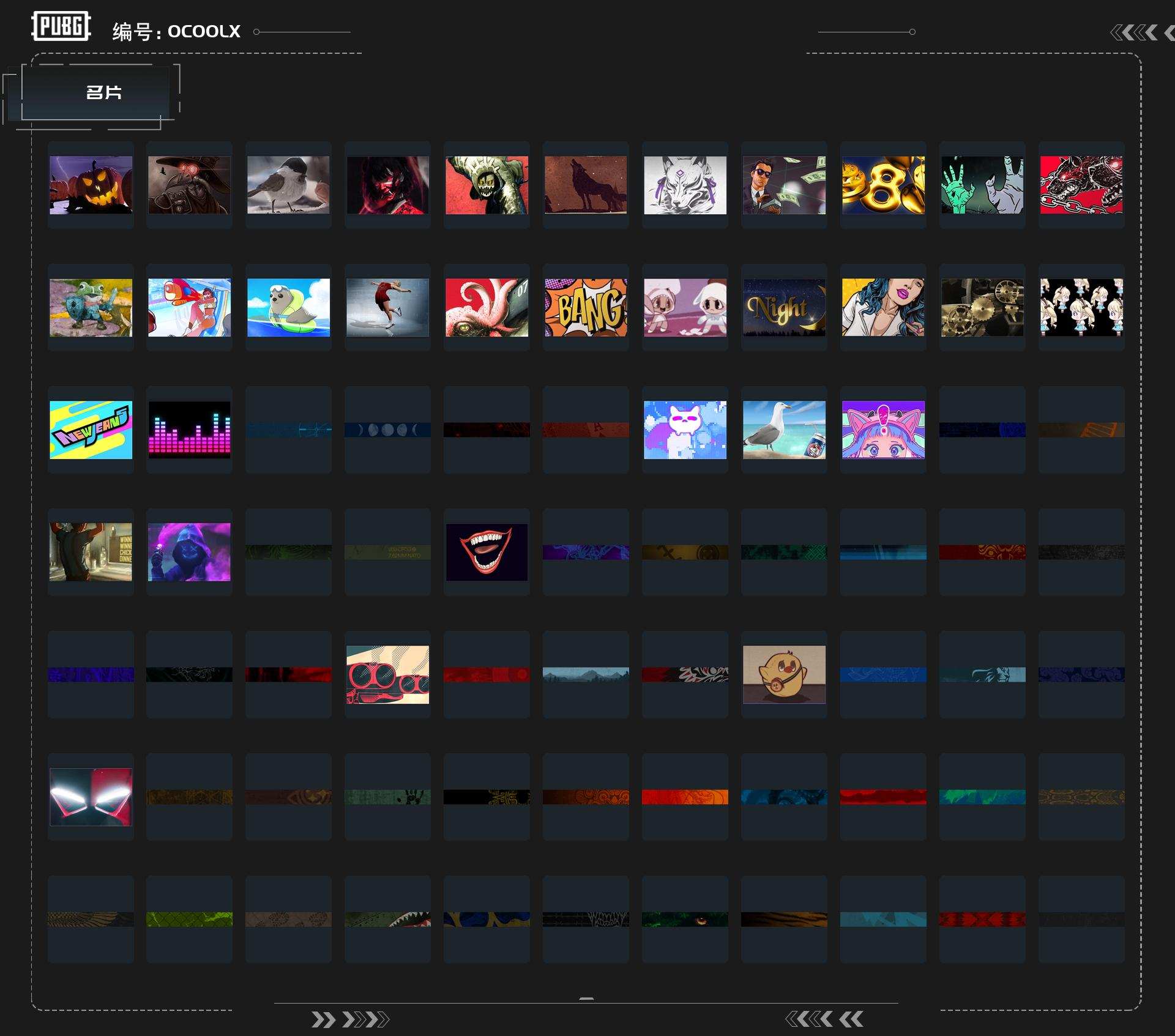
Task: Click the PUBG logo
Action: click(61, 26)
